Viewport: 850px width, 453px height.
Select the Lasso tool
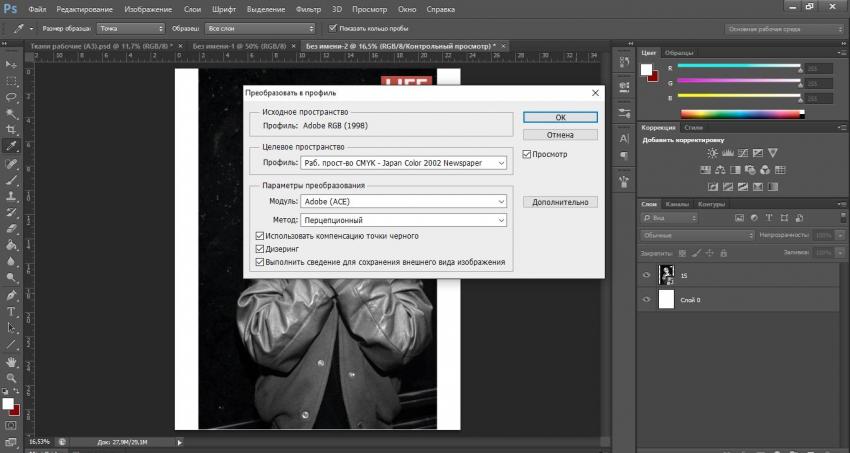[x=12, y=97]
